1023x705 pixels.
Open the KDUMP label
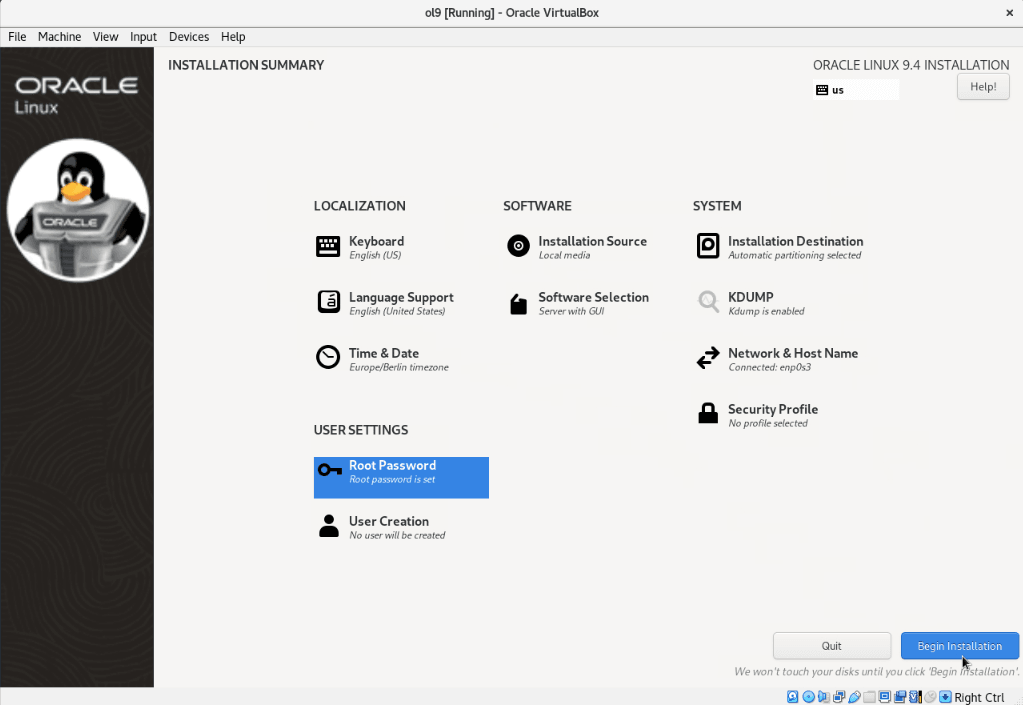click(x=750, y=297)
